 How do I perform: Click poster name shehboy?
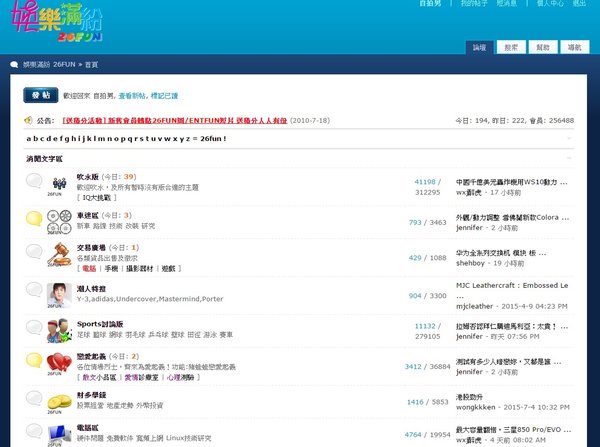[x=470, y=263]
